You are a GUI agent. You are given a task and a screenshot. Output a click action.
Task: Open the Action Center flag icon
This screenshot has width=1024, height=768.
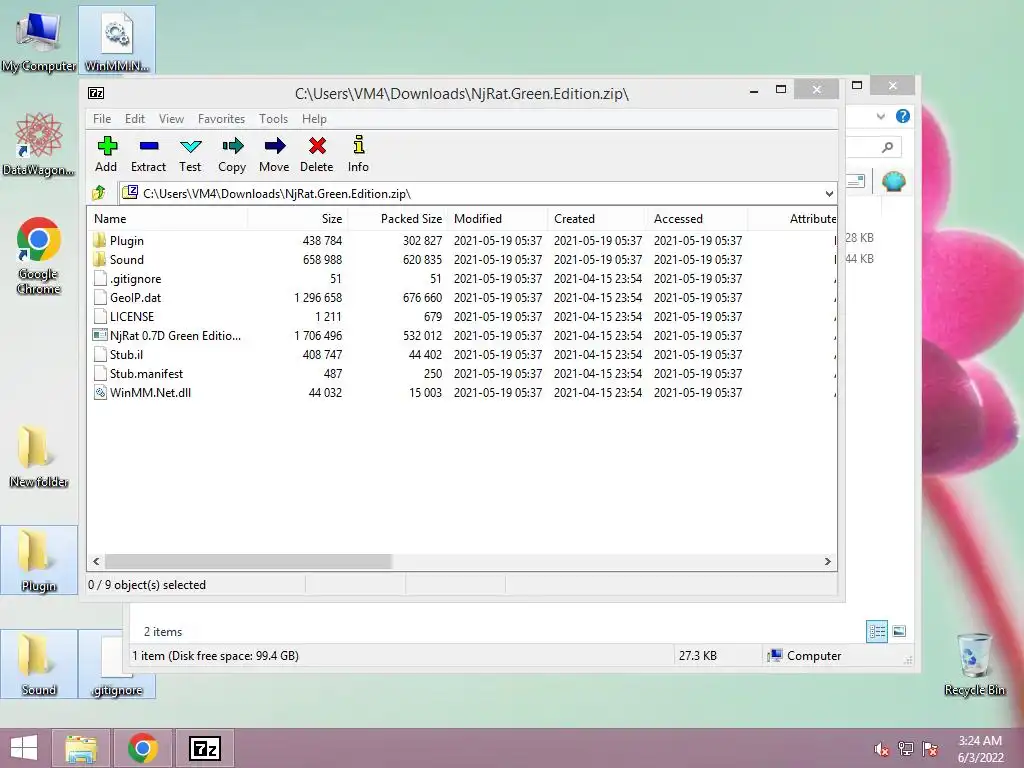click(930, 749)
